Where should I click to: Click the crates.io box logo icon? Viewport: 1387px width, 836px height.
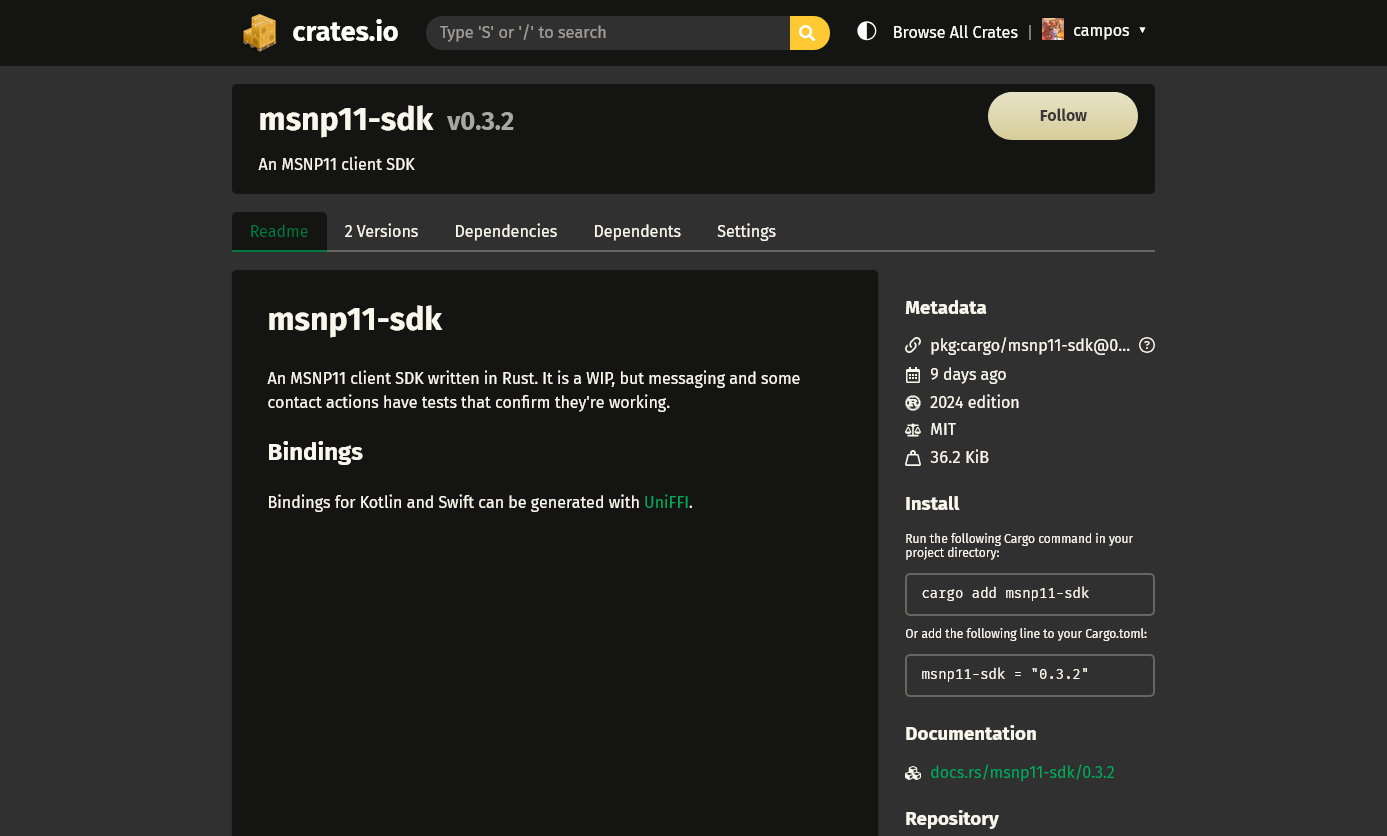click(x=259, y=32)
